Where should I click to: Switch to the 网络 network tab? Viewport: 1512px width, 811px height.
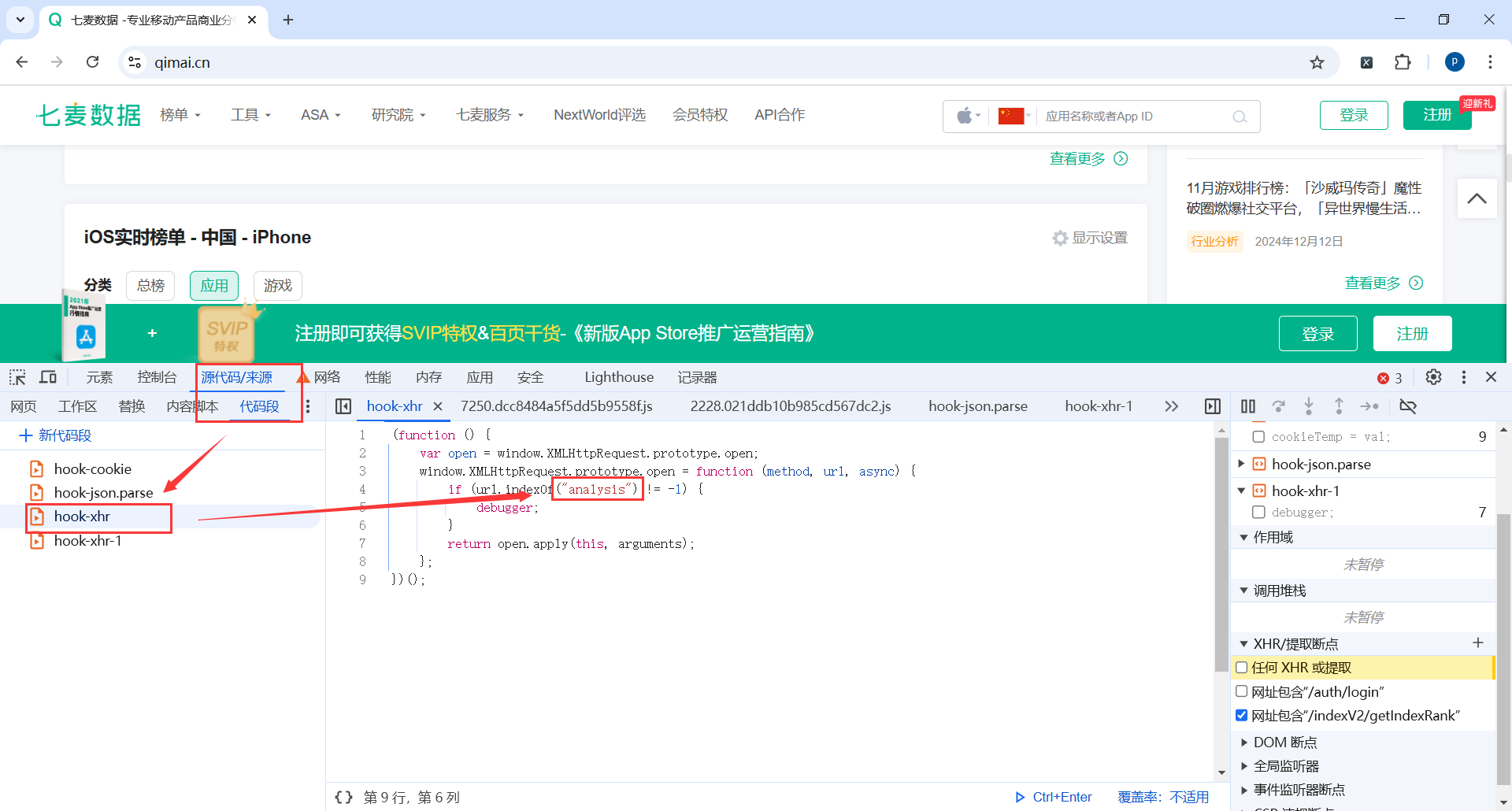point(327,377)
